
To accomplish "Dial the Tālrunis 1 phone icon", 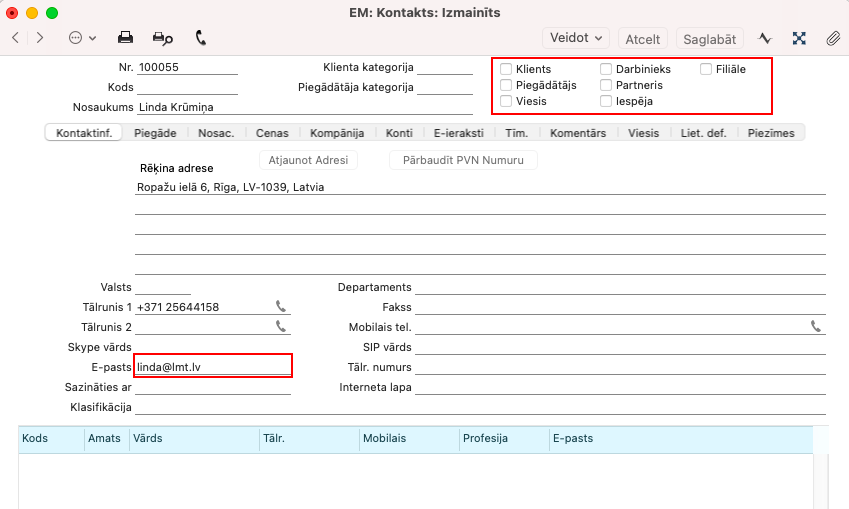I will pyautogui.click(x=281, y=307).
